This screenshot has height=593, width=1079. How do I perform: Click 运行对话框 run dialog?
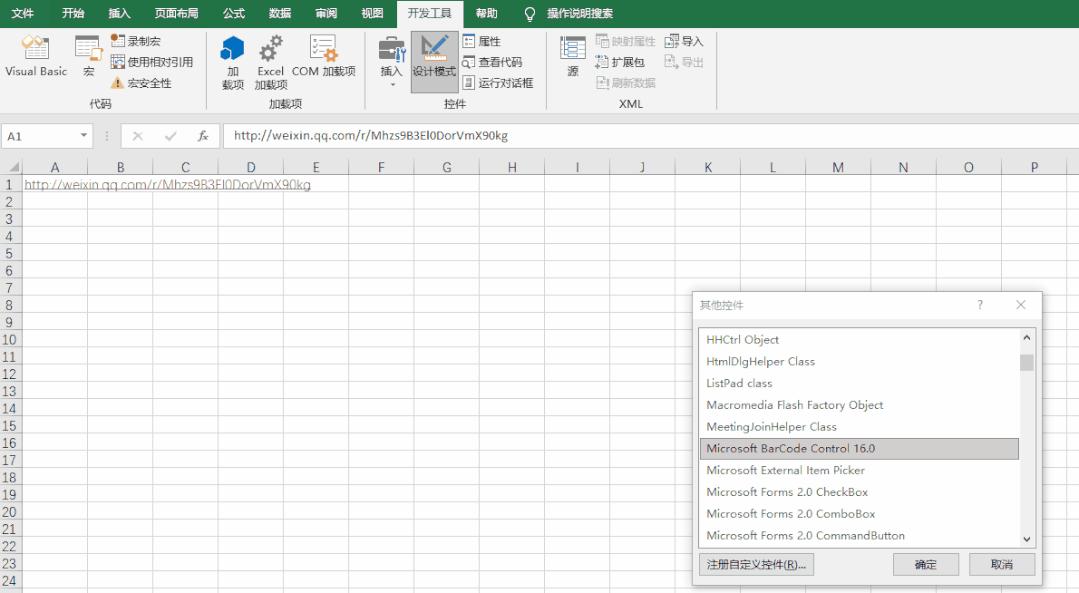[498, 83]
